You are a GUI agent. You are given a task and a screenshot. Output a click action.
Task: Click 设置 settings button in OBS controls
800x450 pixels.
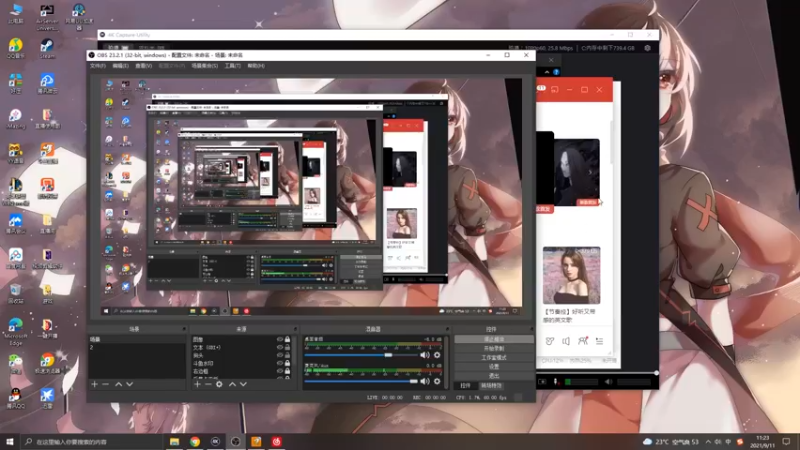pyautogui.click(x=494, y=367)
